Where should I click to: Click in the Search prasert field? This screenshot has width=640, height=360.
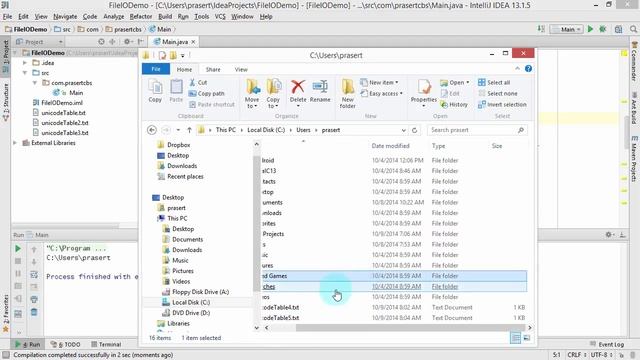tap(477, 130)
